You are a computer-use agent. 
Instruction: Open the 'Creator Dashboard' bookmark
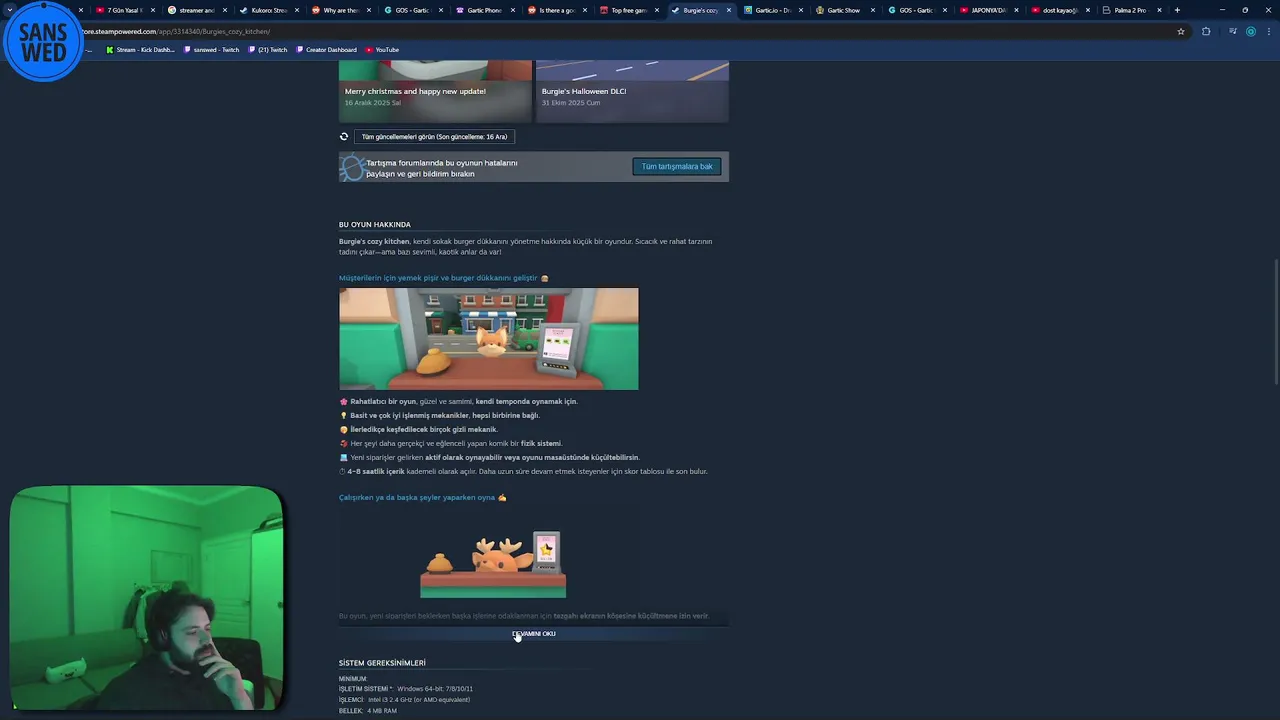(326, 49)
